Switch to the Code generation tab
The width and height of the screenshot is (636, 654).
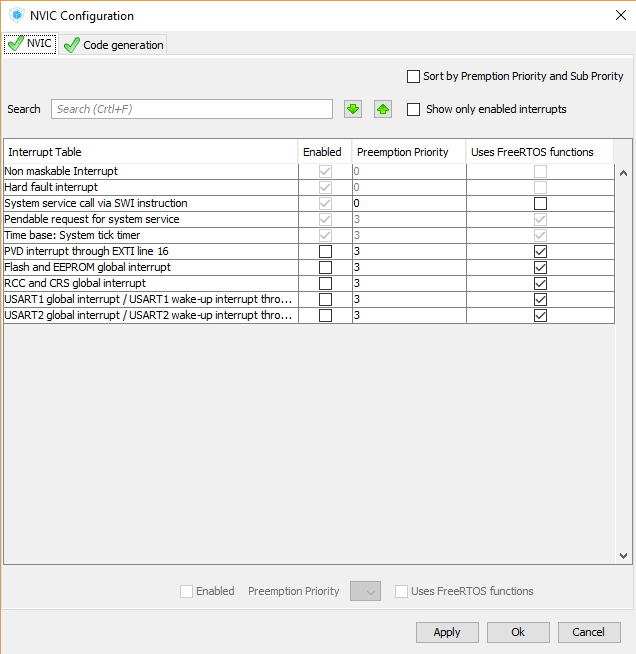click(x=113, y=45)
